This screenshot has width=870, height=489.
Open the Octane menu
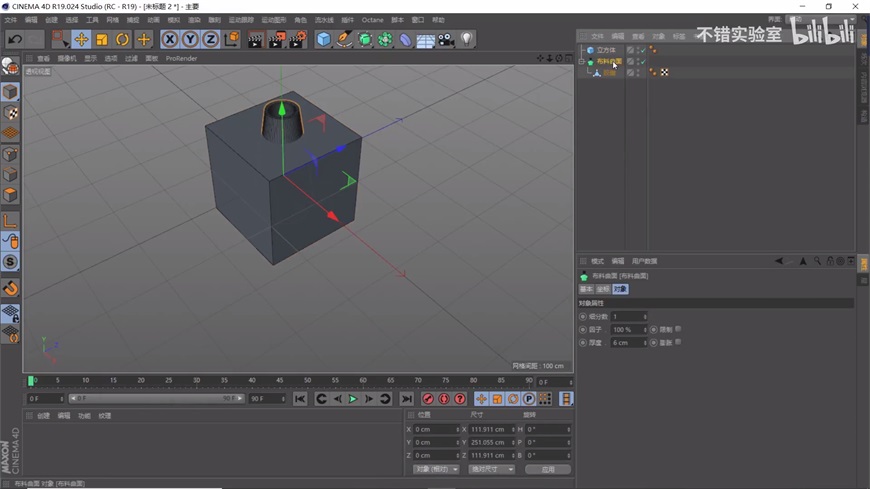[x=372, y=20]
